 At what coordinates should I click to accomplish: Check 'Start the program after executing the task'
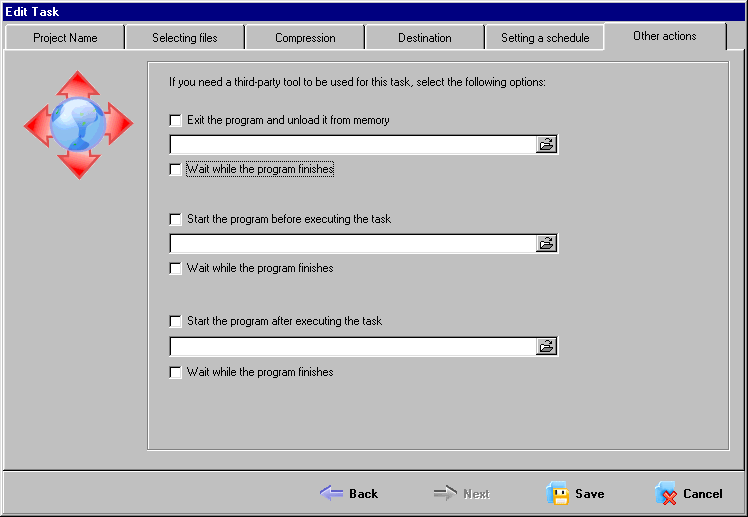click(176, 321)
